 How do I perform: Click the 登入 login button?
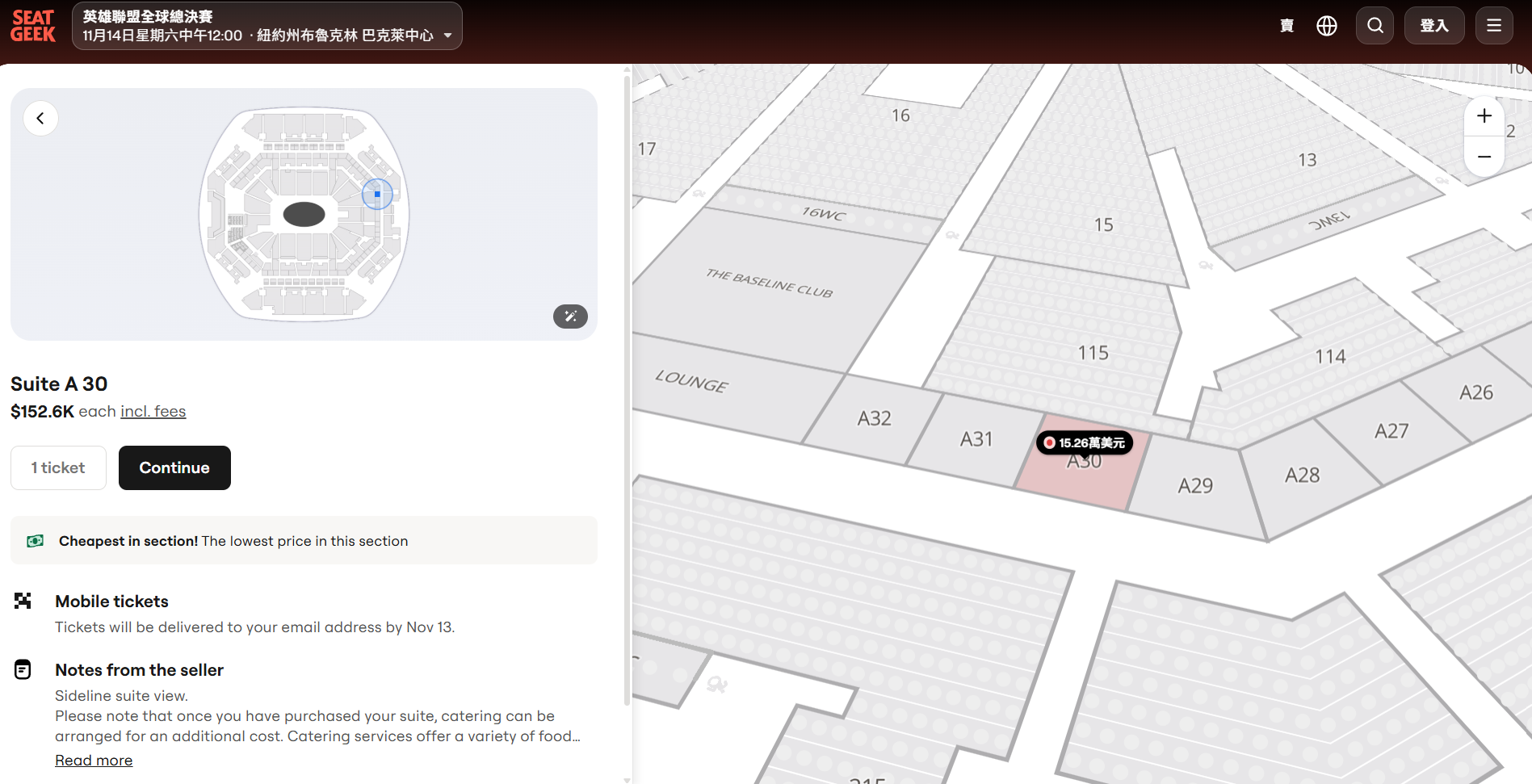tap(1434, 26)
